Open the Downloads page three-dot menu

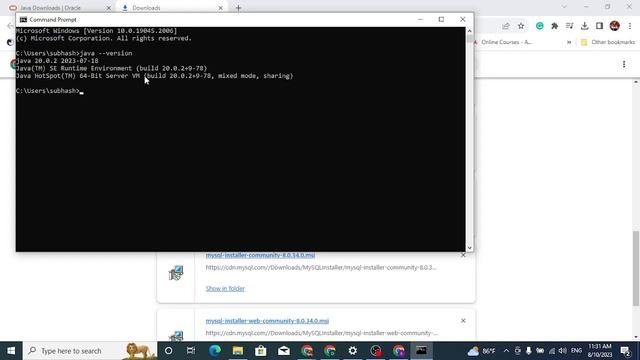[624, 64]
